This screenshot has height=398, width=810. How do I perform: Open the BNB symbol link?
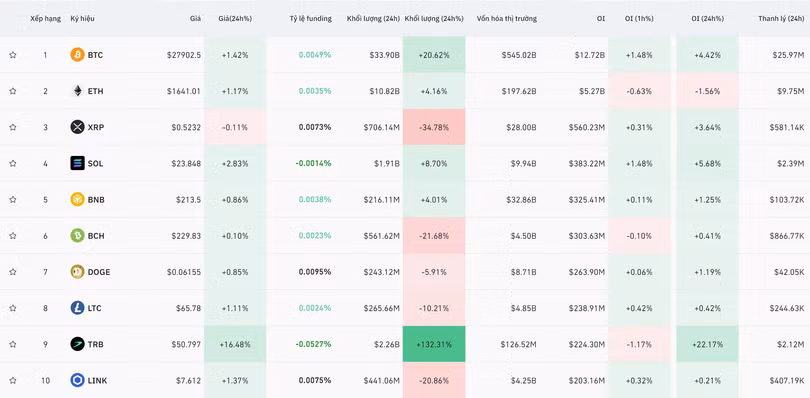96,200
